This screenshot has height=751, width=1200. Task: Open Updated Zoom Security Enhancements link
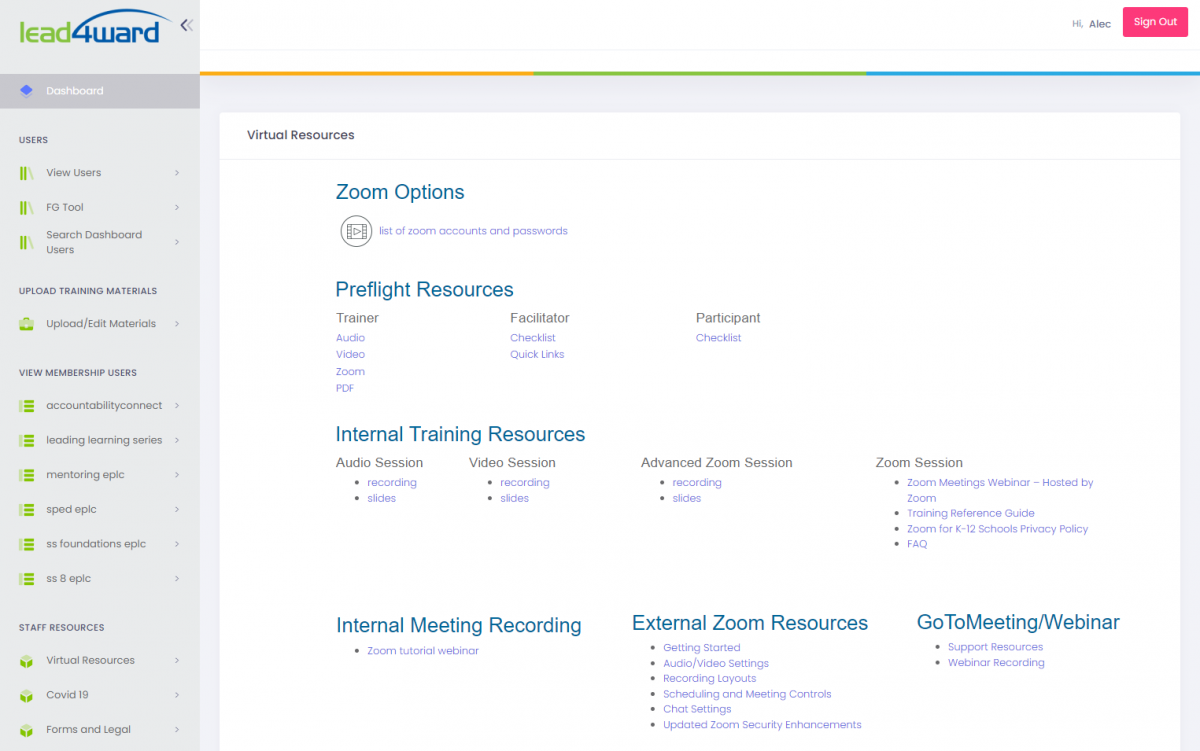[762, 725]
